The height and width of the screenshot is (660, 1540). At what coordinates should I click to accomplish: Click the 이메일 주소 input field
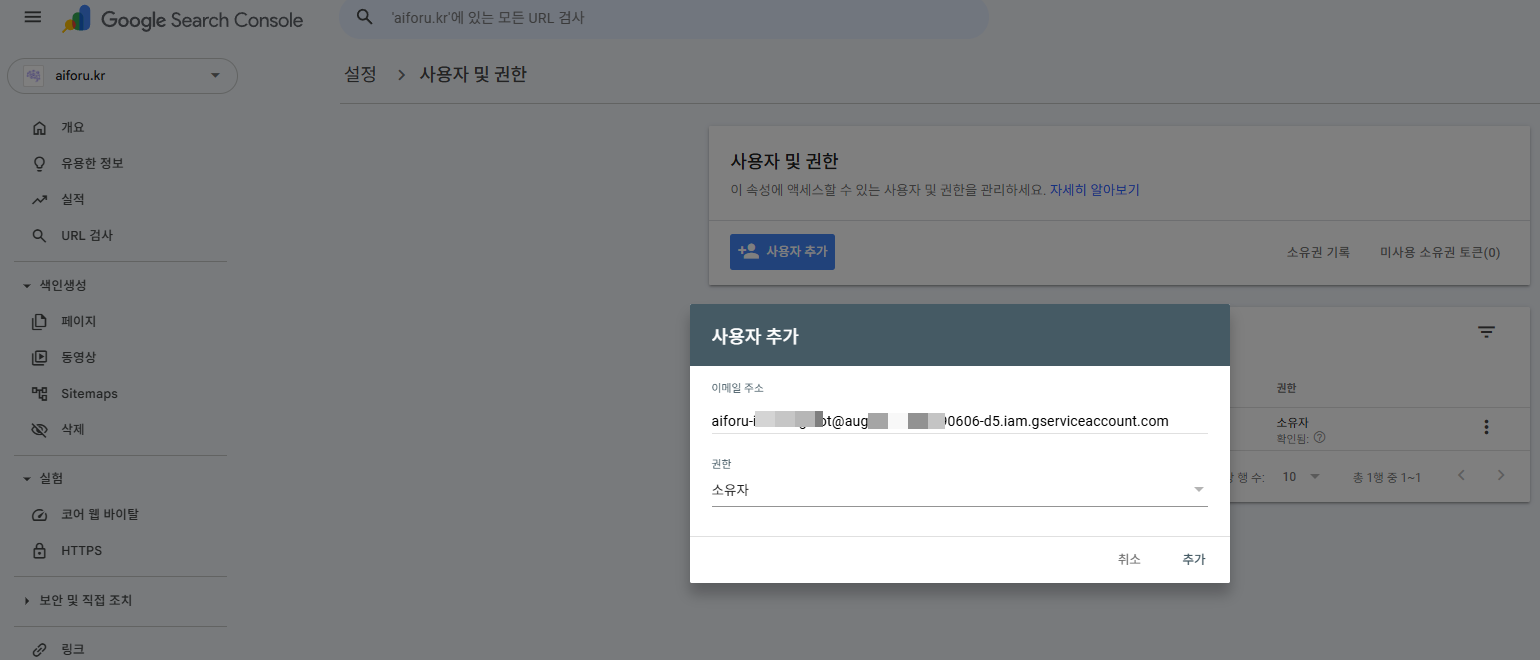pyautogui.click(x=958, y=421)
